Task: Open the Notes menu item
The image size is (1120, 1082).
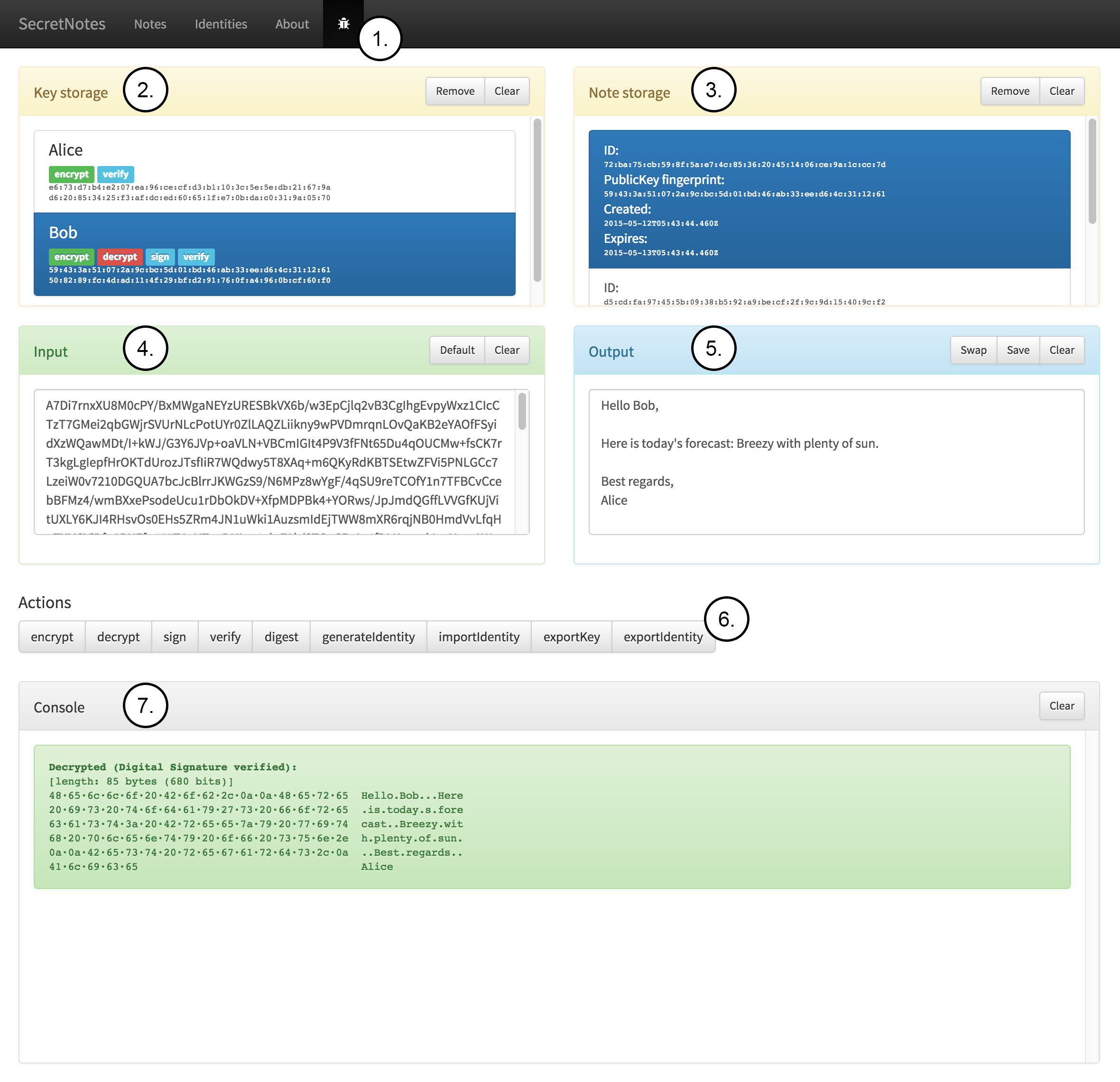Action: click(x=150, y=24)
